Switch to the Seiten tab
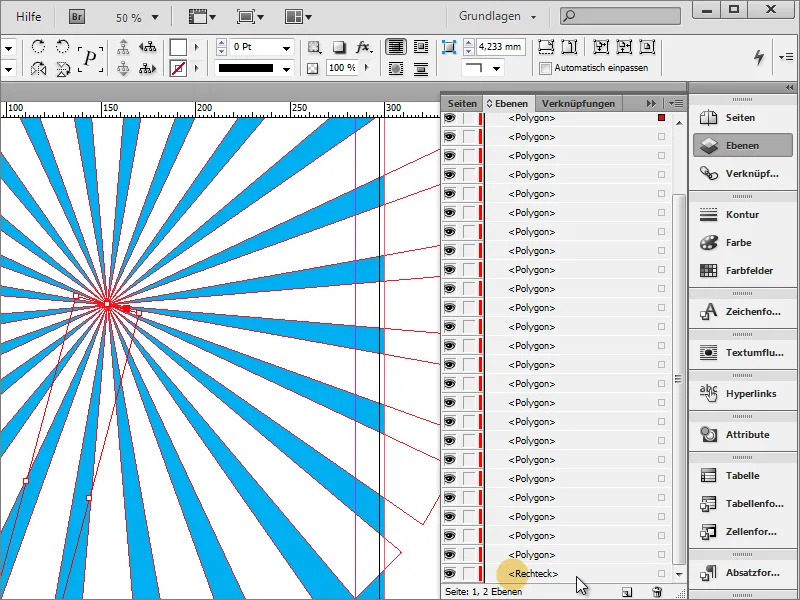800x600 pixels. [x=463, y=103]
